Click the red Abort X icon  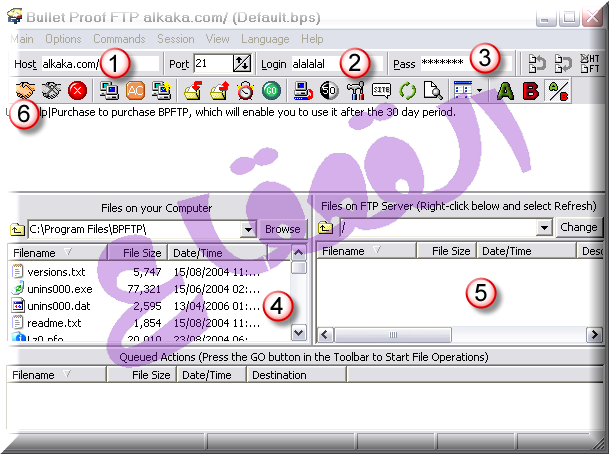[x=77, y=91]
